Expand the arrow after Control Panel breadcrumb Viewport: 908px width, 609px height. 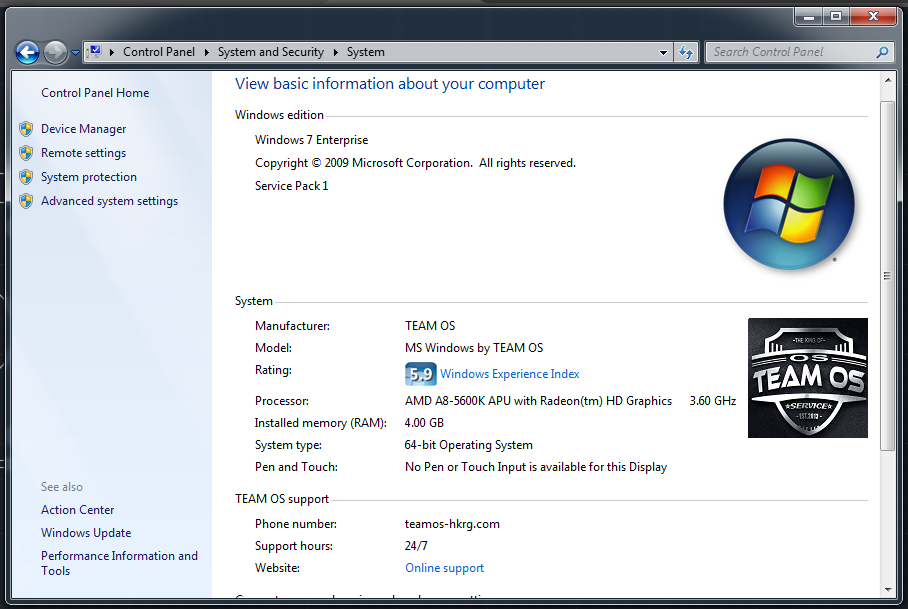(207, 52)
